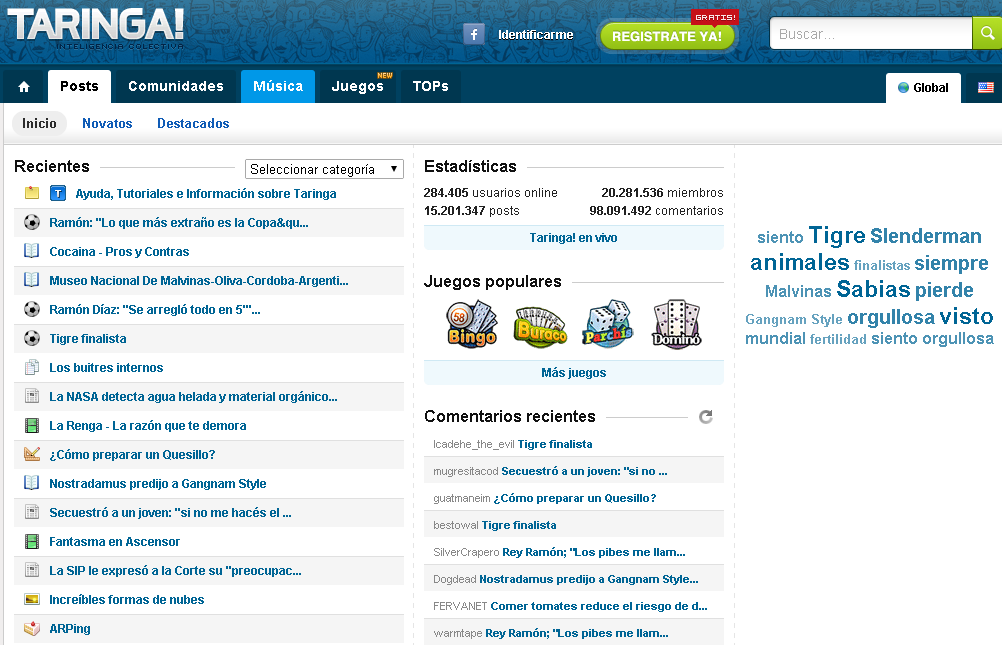Open the Bingo game icon
The image size is (1002, 645).
472,323
